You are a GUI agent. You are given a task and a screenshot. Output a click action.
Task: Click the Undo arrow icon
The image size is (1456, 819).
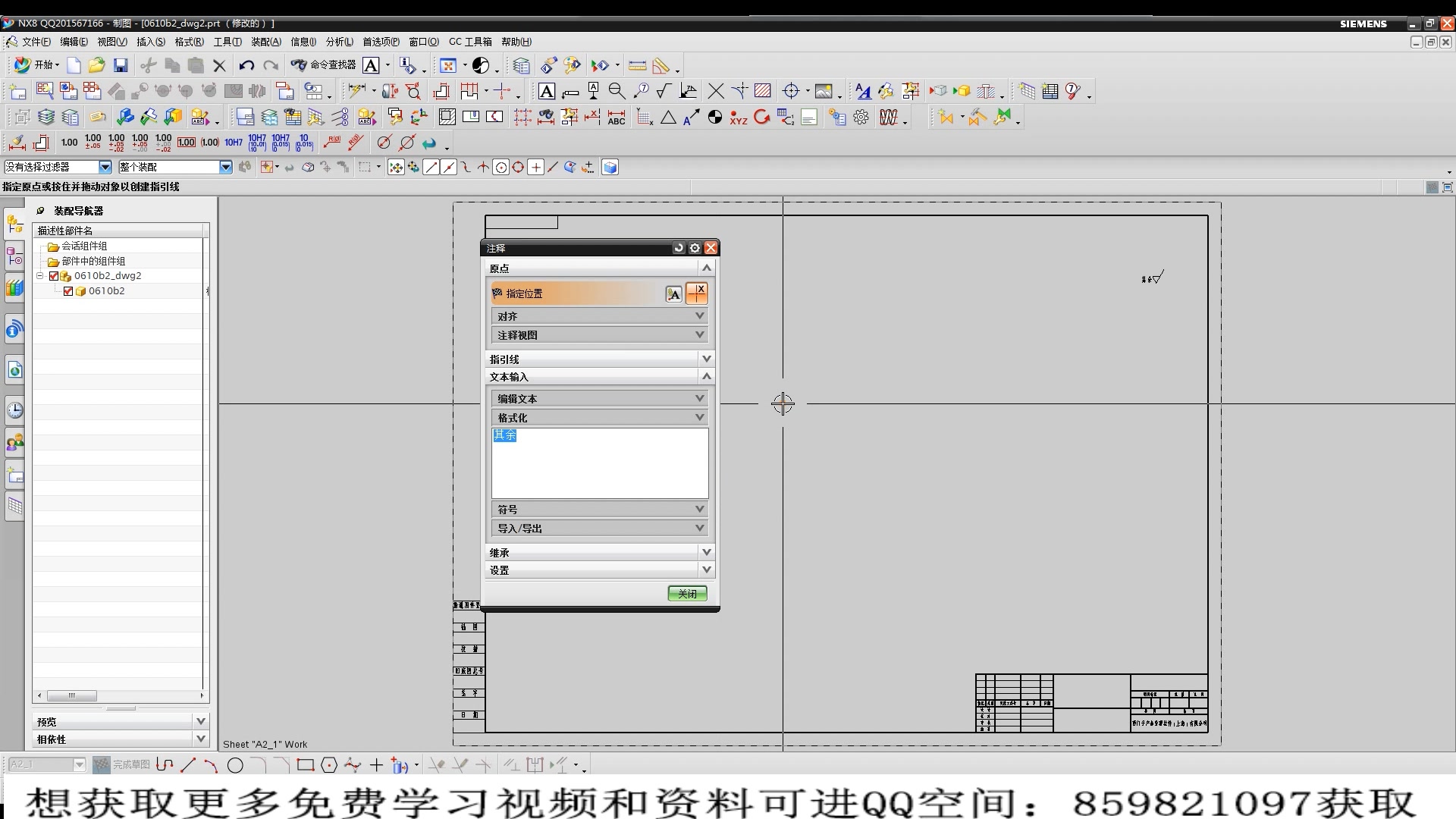(246, 65)
